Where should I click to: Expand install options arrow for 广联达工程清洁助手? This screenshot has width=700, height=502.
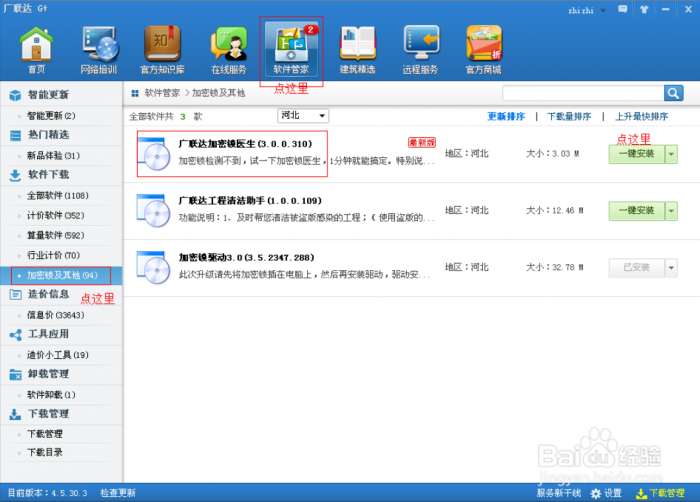(671, 211)
